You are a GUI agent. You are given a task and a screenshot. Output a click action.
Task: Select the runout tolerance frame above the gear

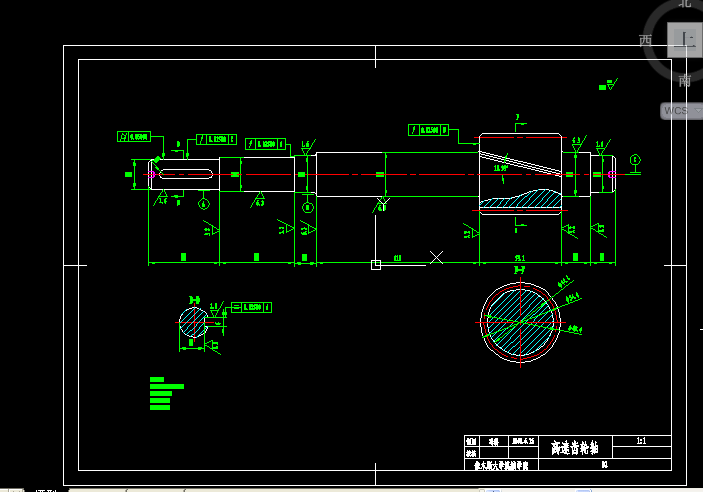[x=428, y=130]
